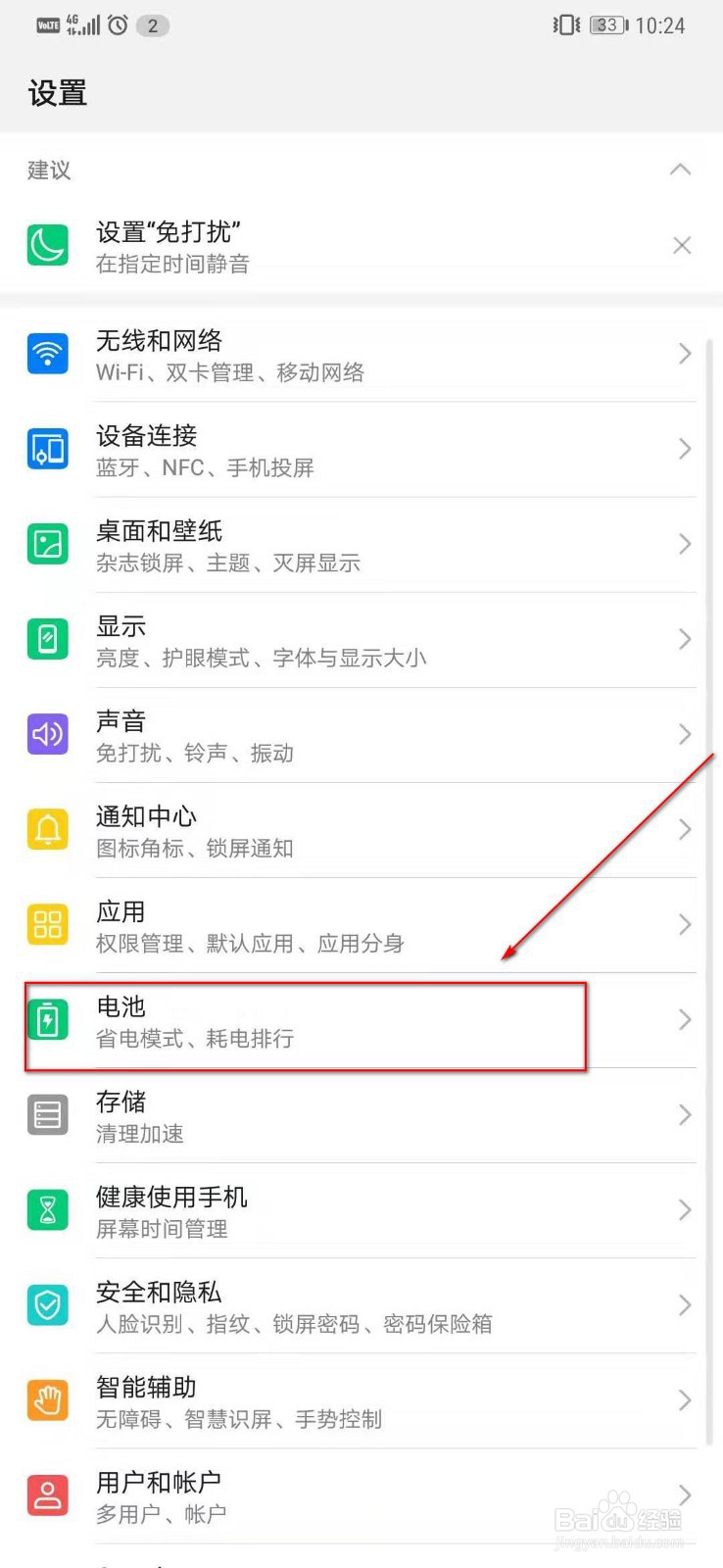Image resolution: width=723 pixels, height=1568 pixels.
Task: Tap the green battery icon
Action: (x=48, y=1019)
